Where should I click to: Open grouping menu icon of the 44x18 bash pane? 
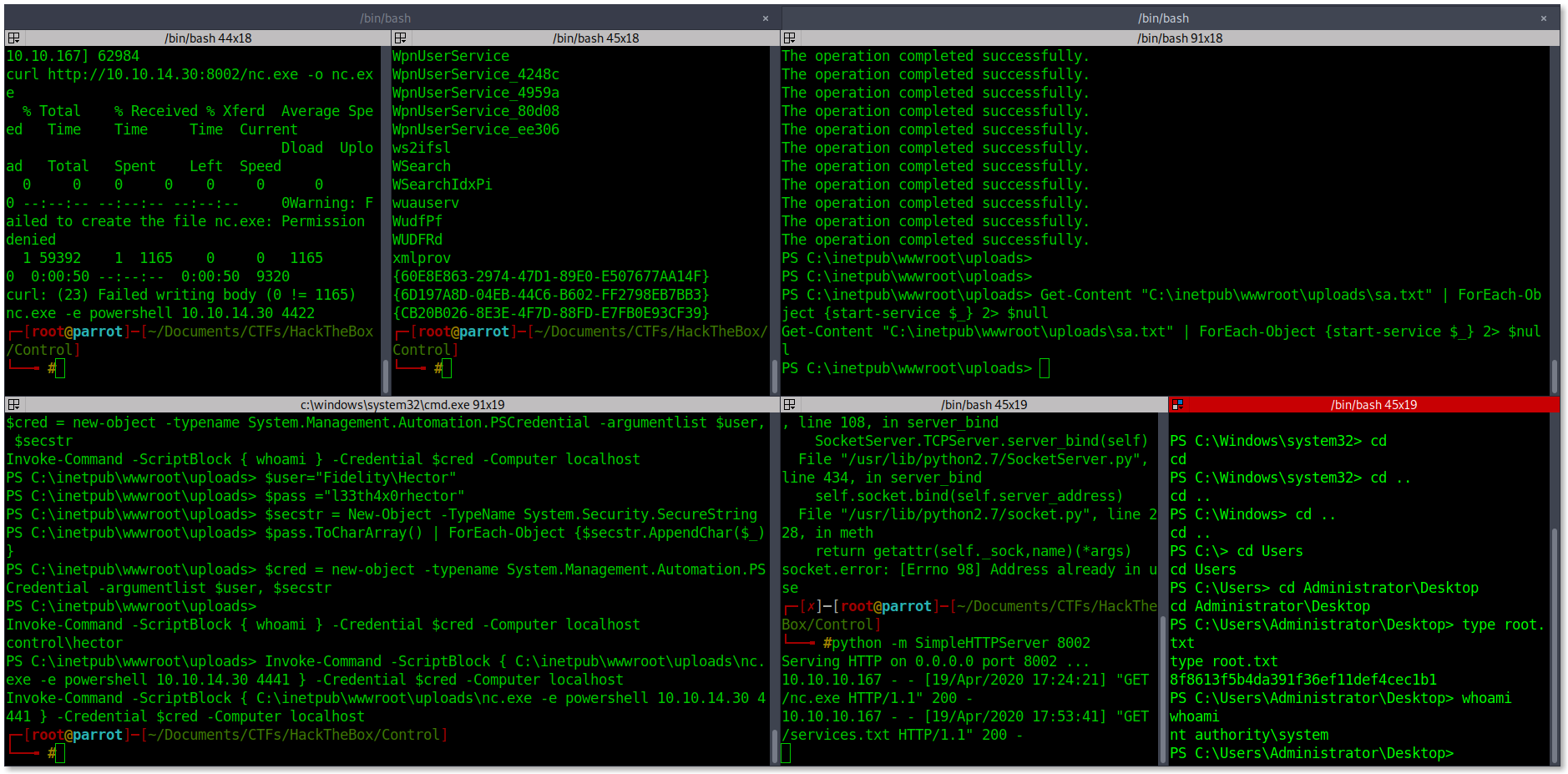click(x=13, y=38)
